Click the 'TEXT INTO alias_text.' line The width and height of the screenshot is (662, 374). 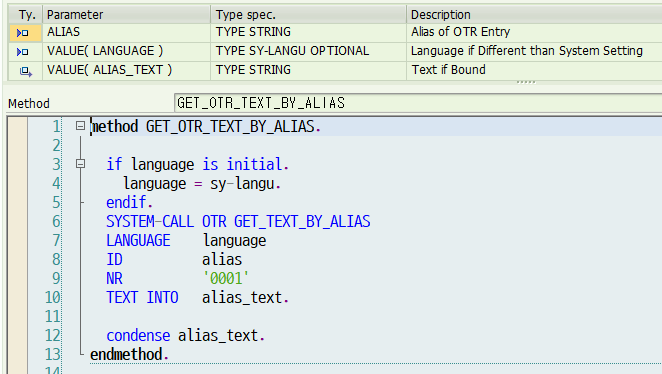pos(197,298)
